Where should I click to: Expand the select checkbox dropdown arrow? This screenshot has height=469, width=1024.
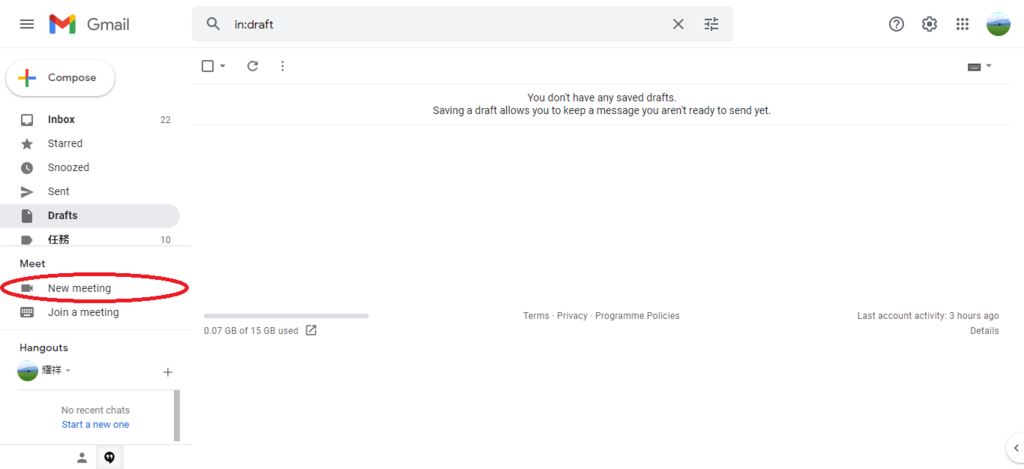point(223,66)
